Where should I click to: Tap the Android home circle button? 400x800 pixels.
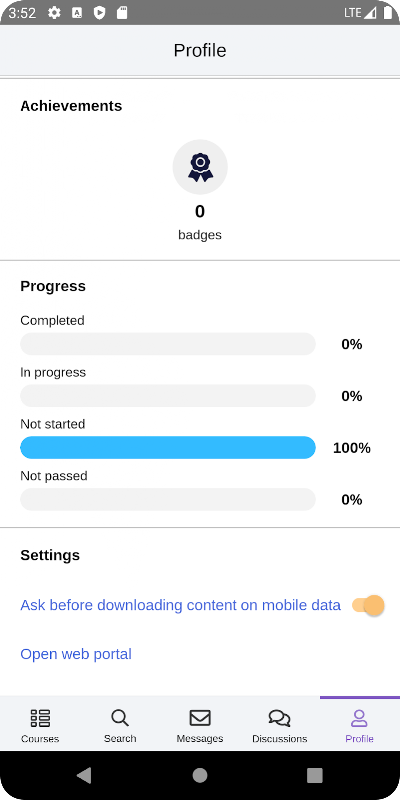200,775
